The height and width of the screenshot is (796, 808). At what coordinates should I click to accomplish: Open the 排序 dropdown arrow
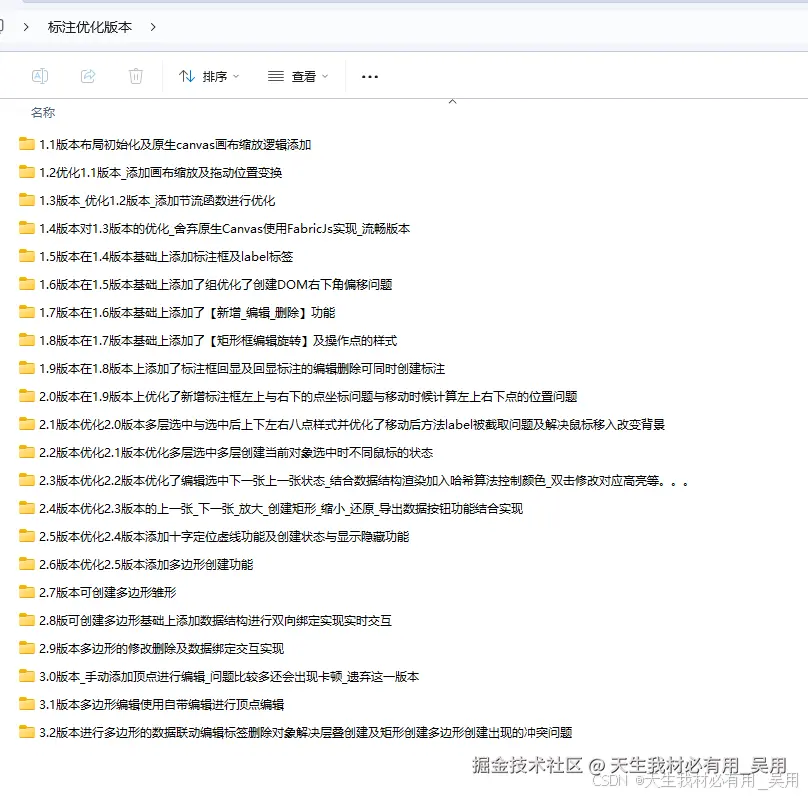click(x=238, y=76)
